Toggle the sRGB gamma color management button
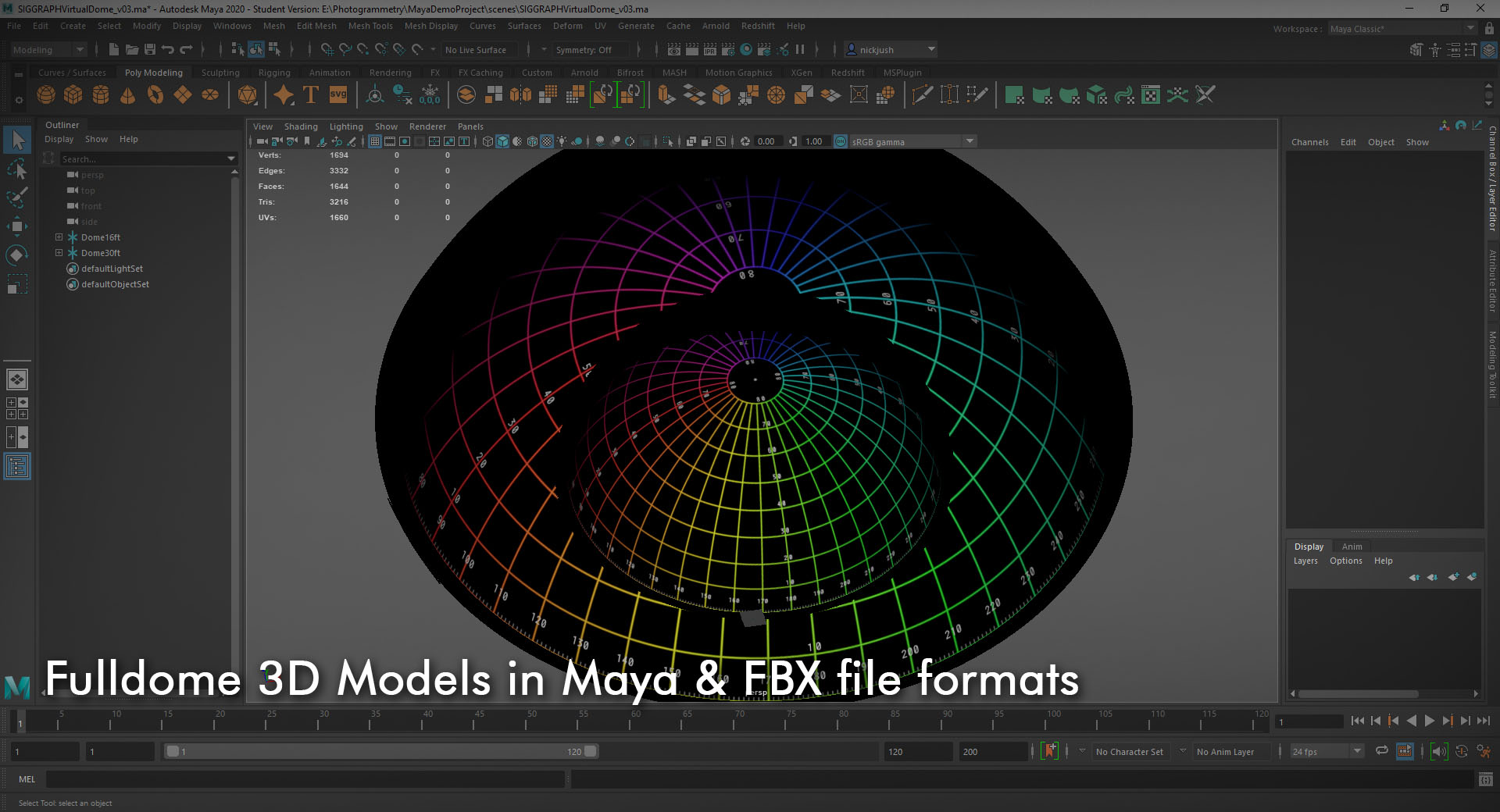 pyautogui.click(x=841, y=141)
